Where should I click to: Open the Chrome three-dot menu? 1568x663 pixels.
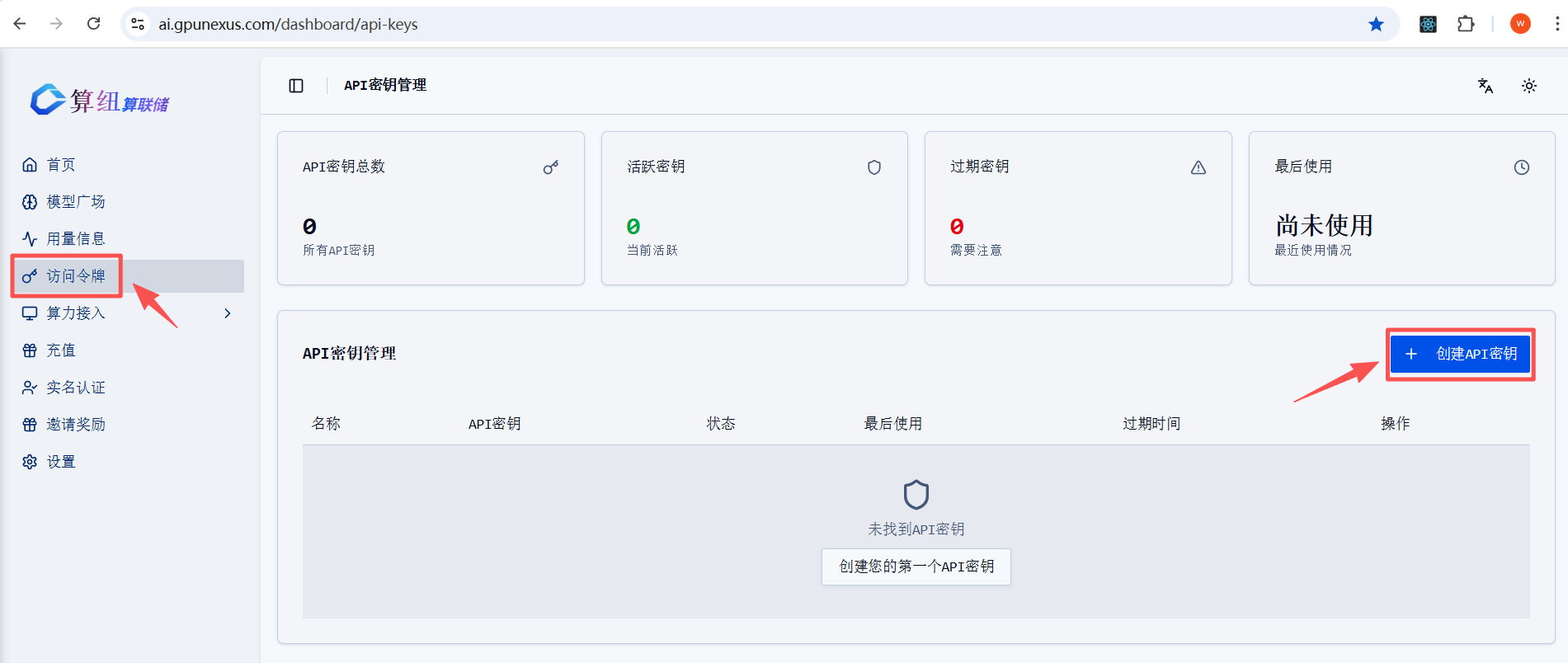coord(1556,24)
